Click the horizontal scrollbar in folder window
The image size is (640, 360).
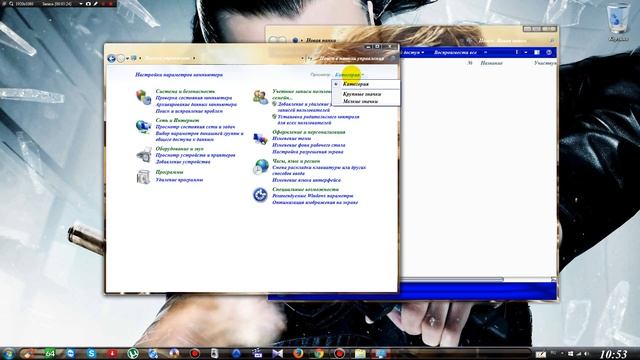452,279
